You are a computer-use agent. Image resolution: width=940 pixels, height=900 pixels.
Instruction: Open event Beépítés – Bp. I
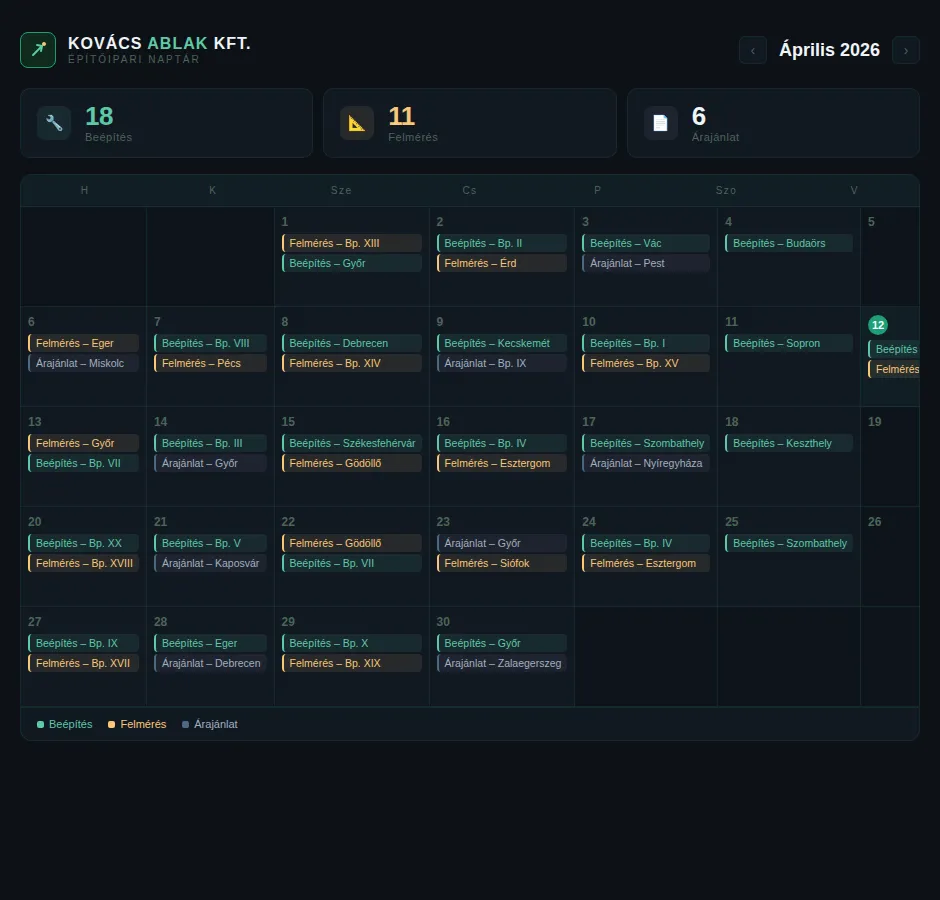pos(646,344)
